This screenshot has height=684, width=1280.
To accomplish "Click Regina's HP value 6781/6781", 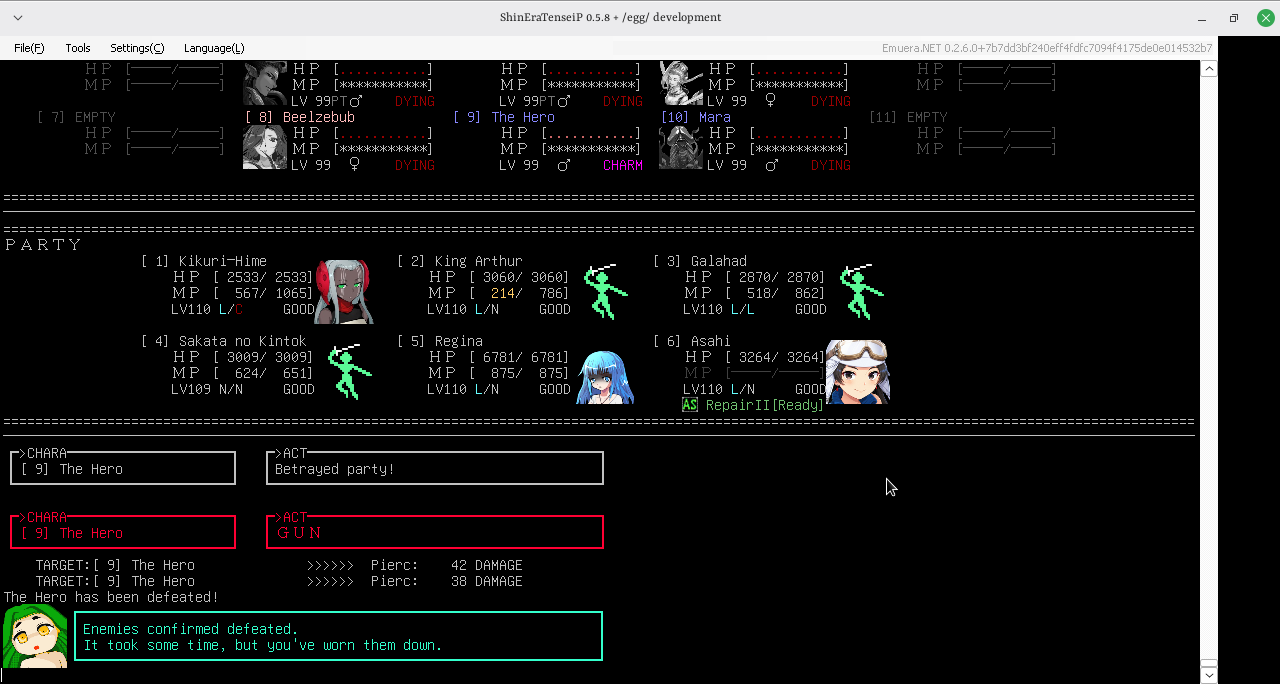I will coord(524,357).
